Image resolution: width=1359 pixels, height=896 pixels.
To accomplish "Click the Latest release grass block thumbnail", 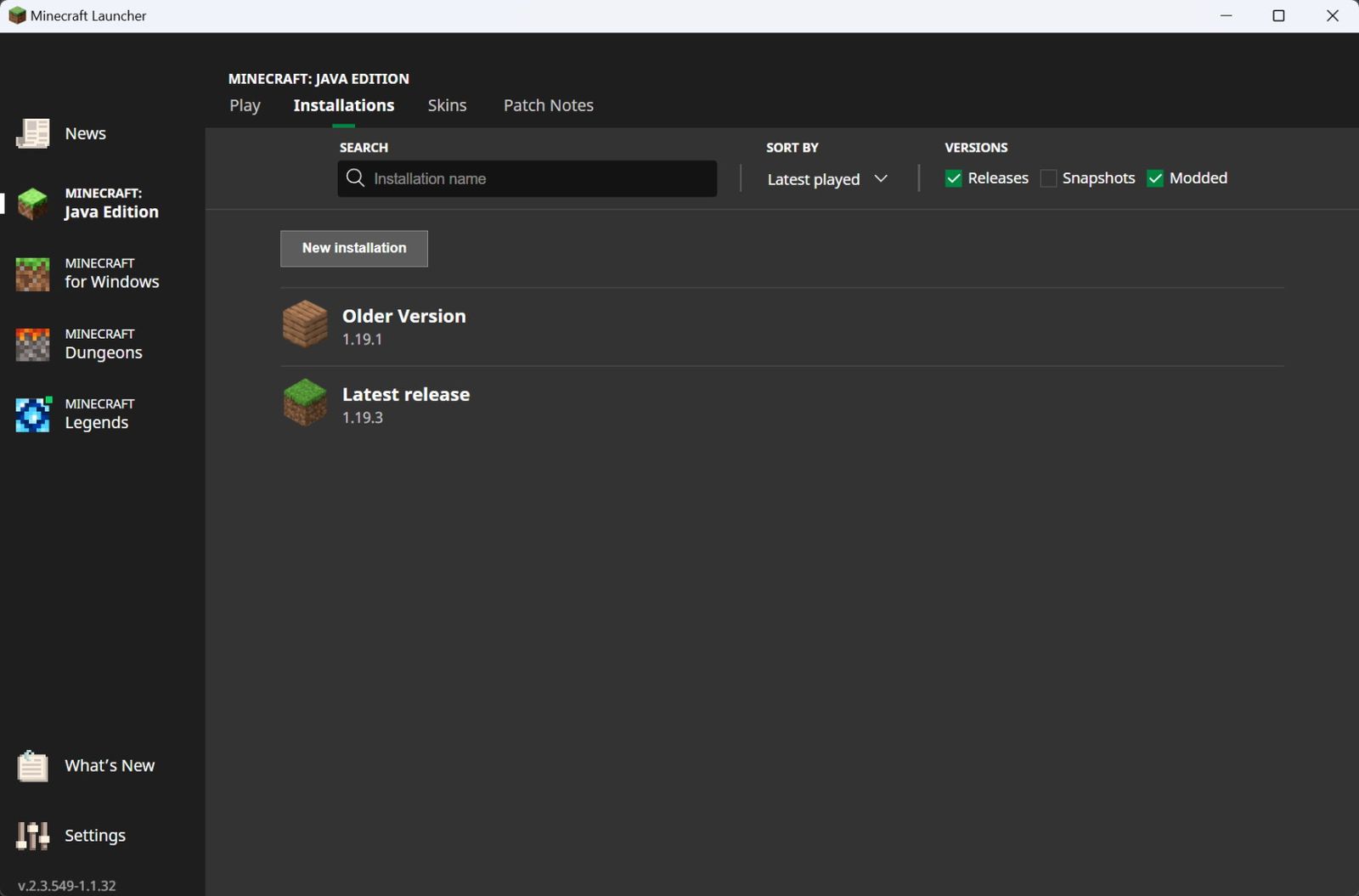I will [304, 403].
